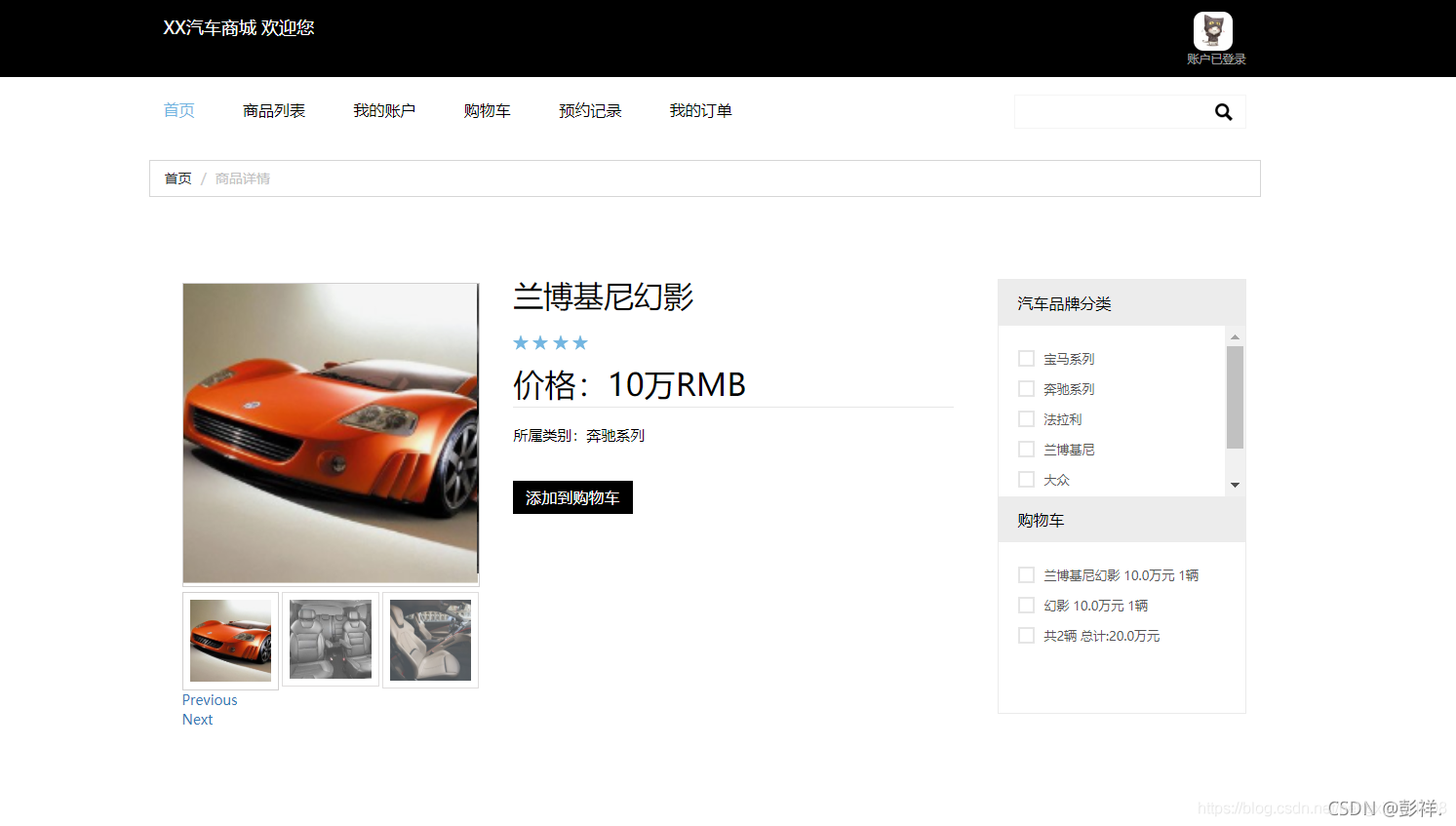This screenshot has width=1456, height=826.
Task: Check the 兰博基尼 brand checkbox
Action: point(1026,449)
